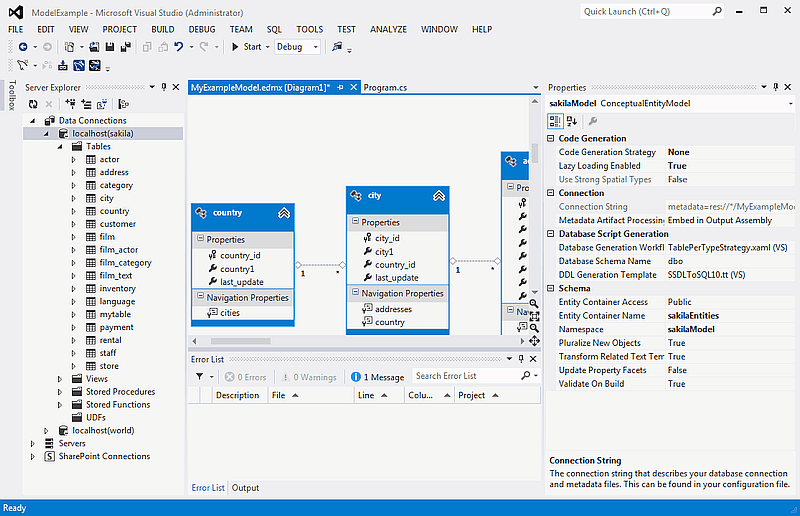Open the Debug configuration dropdown

pos(297,47)
